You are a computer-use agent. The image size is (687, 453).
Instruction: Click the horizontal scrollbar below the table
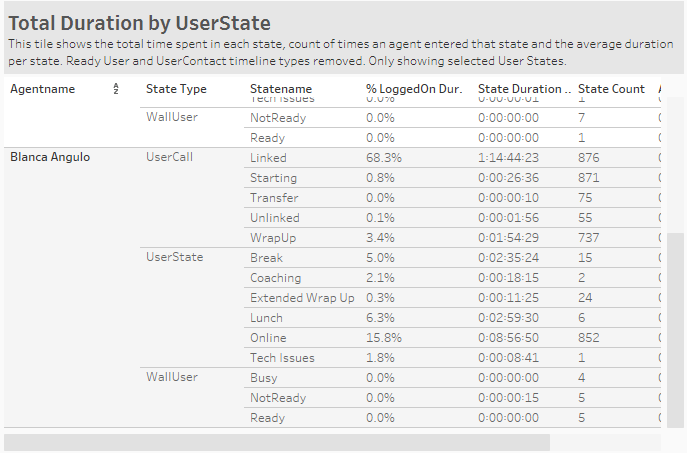(277, 441)
